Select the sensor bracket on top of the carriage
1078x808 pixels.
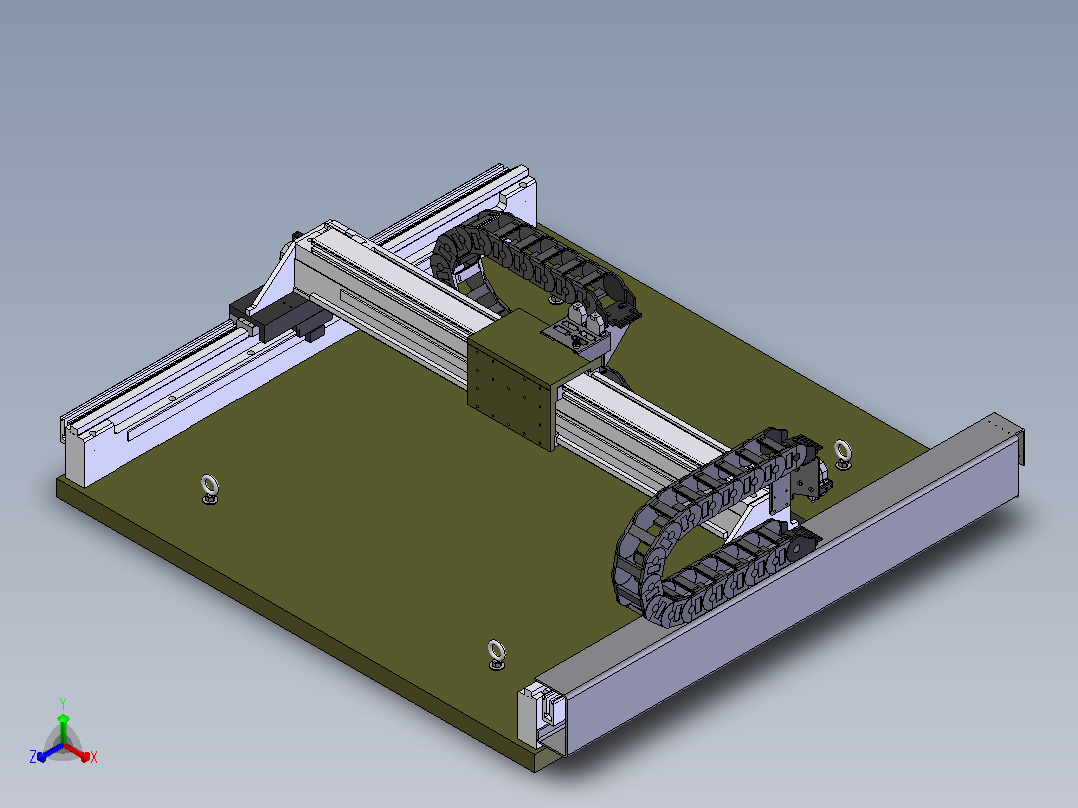coord(580,329)
